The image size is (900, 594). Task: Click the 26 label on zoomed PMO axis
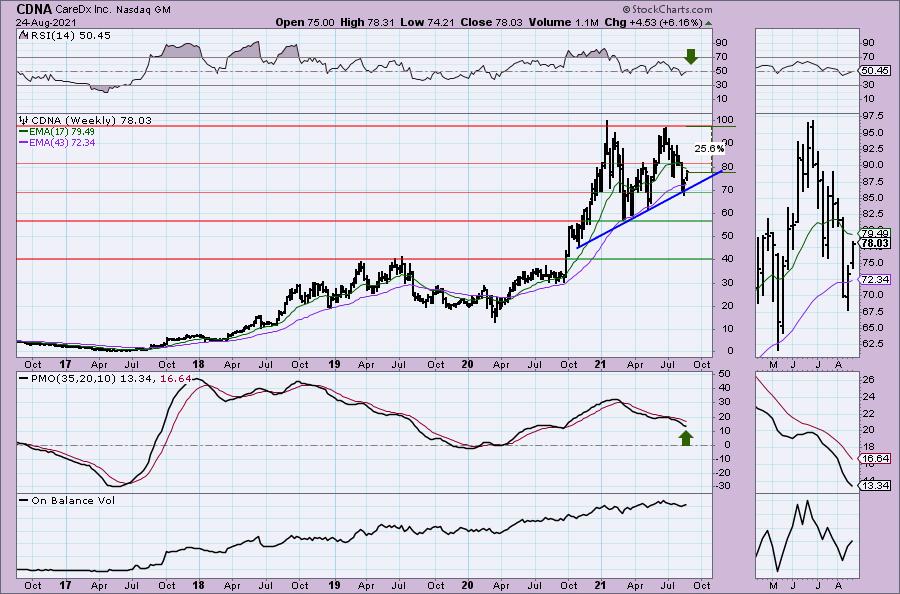click(868, 379)
